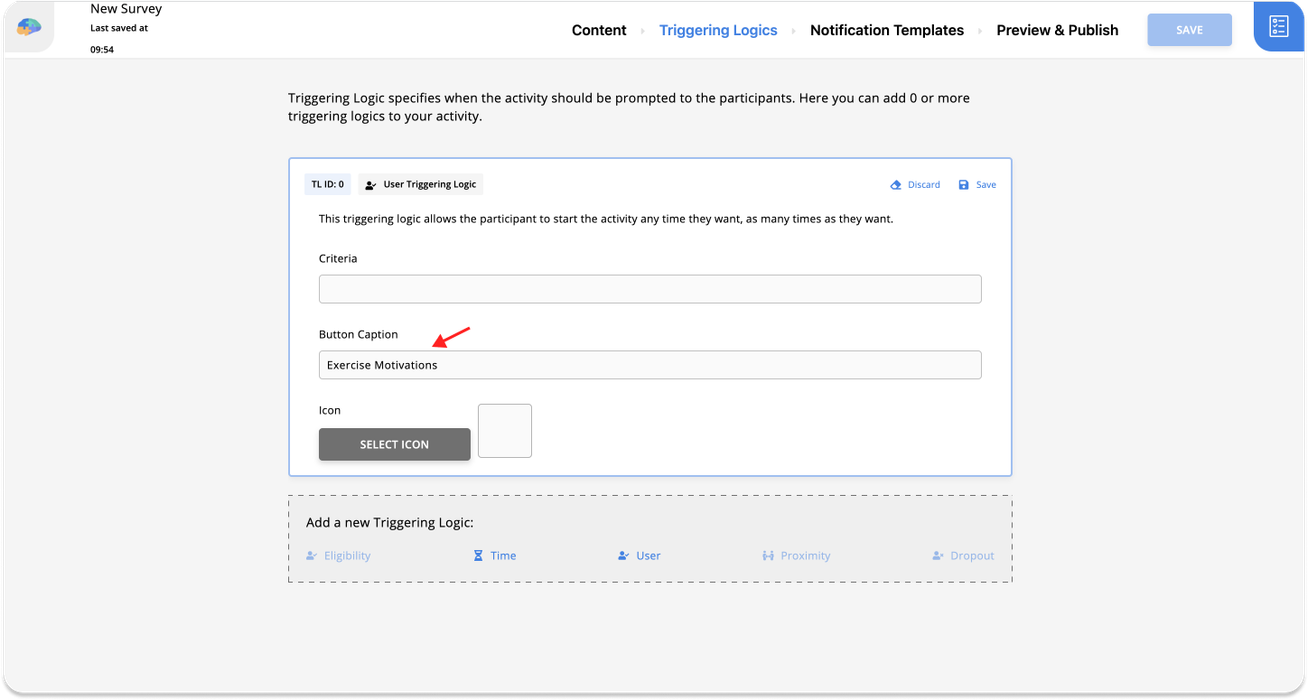The width and height of the screenshot is (1308, 700).
Task: Click the TL ID: 0 badge
Action: pos(327,184)
